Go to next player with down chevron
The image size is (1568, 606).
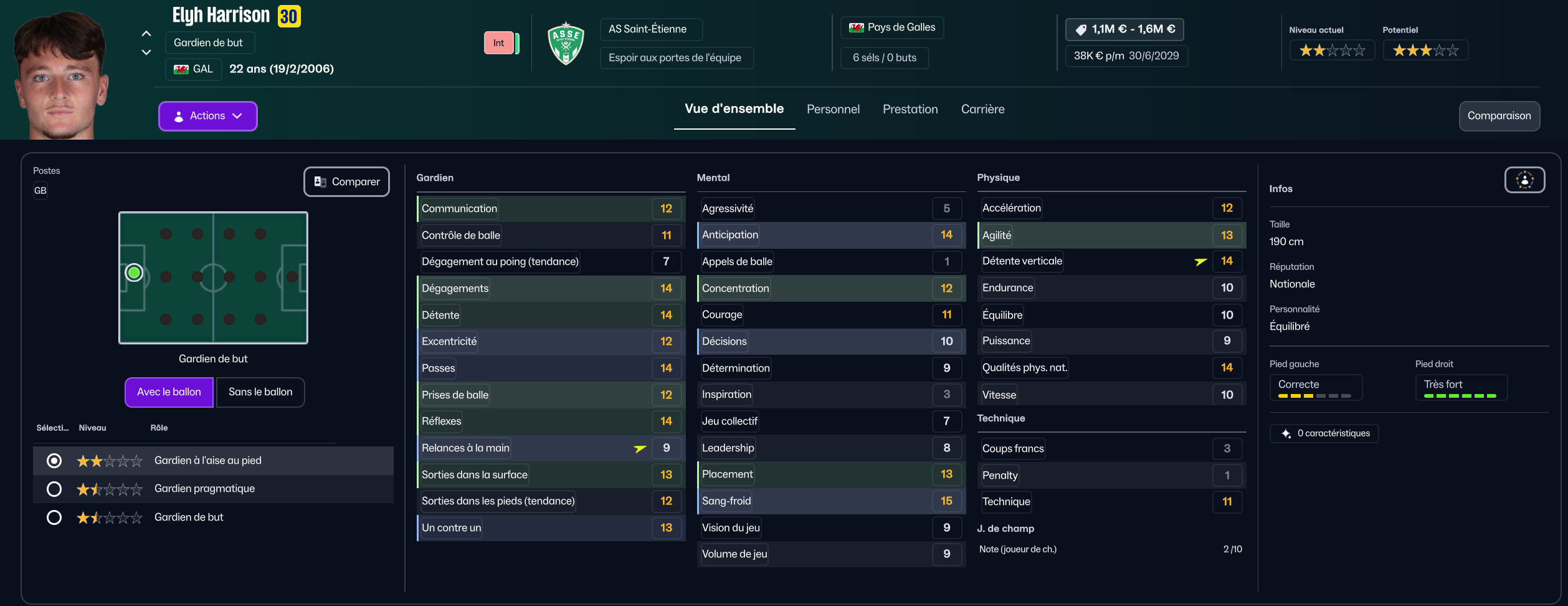click(x=146, y=52)
